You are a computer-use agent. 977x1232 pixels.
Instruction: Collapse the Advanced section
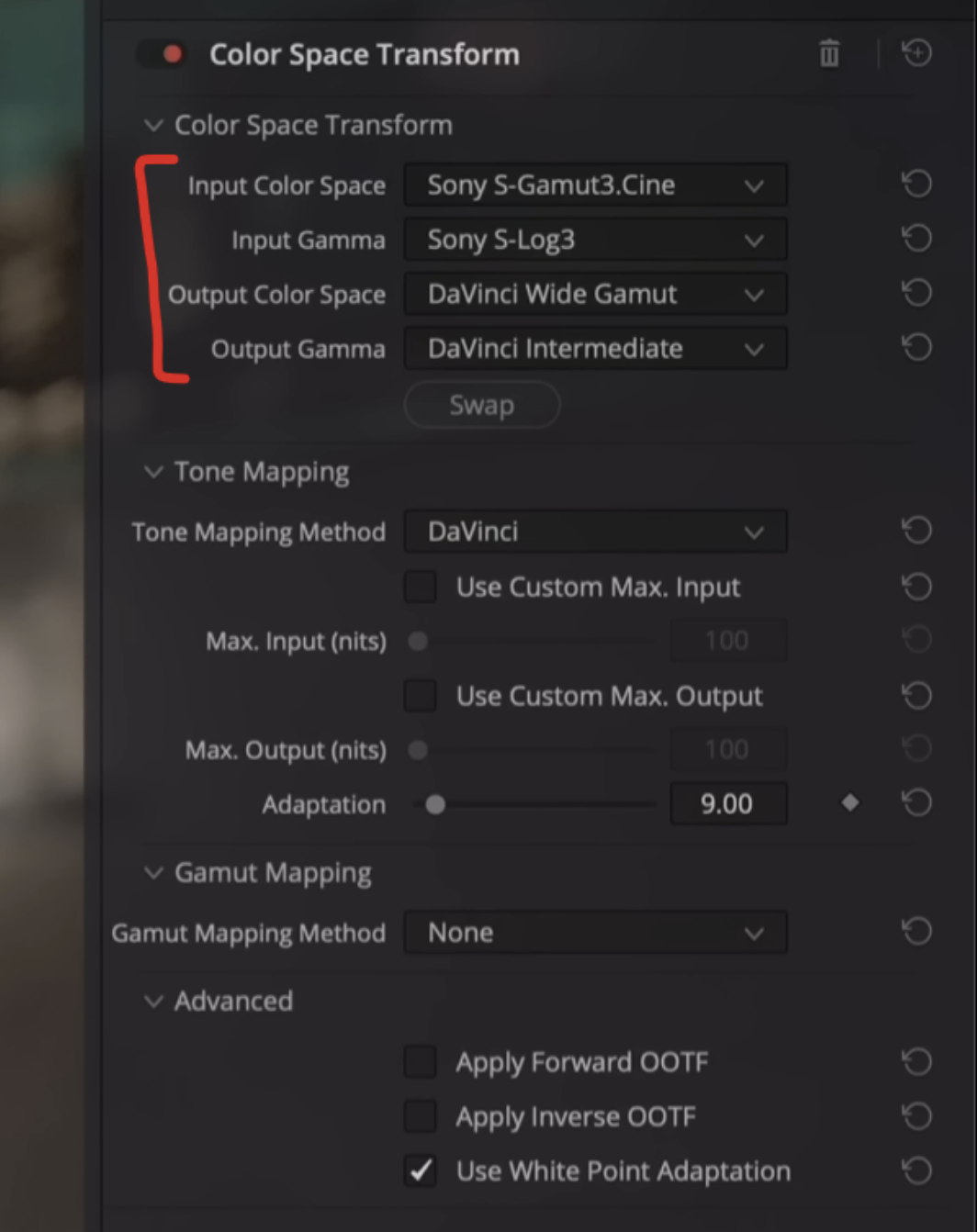coord(153,1002)
